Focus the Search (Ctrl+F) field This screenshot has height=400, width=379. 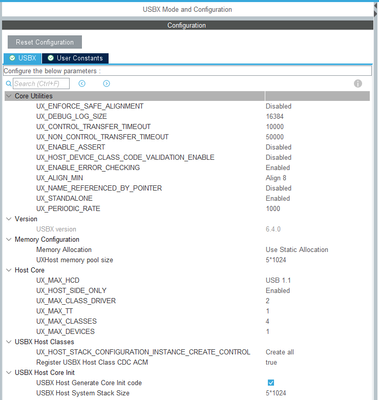pyautogui.click(x=41, y=83)
